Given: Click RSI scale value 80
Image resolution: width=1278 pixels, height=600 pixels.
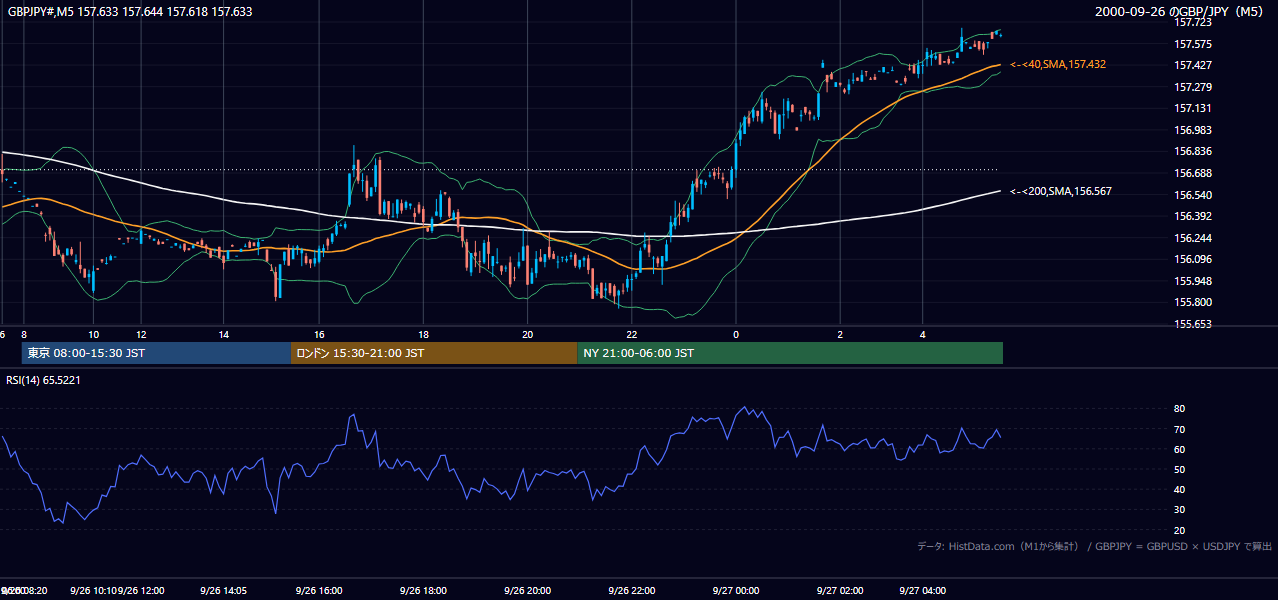Looking at the screenshot, I should pos(1180,409).
